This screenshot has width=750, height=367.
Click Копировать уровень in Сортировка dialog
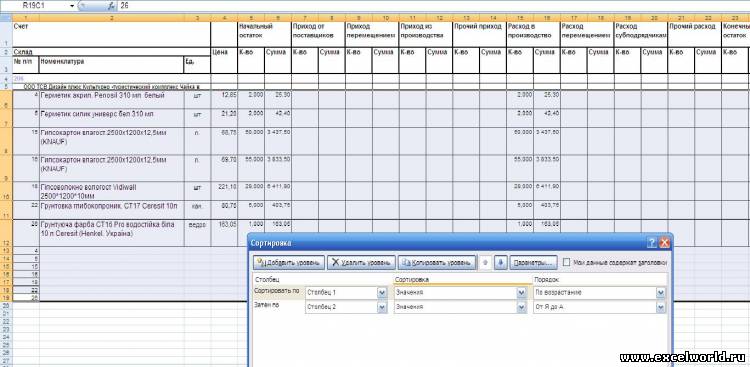437,263
